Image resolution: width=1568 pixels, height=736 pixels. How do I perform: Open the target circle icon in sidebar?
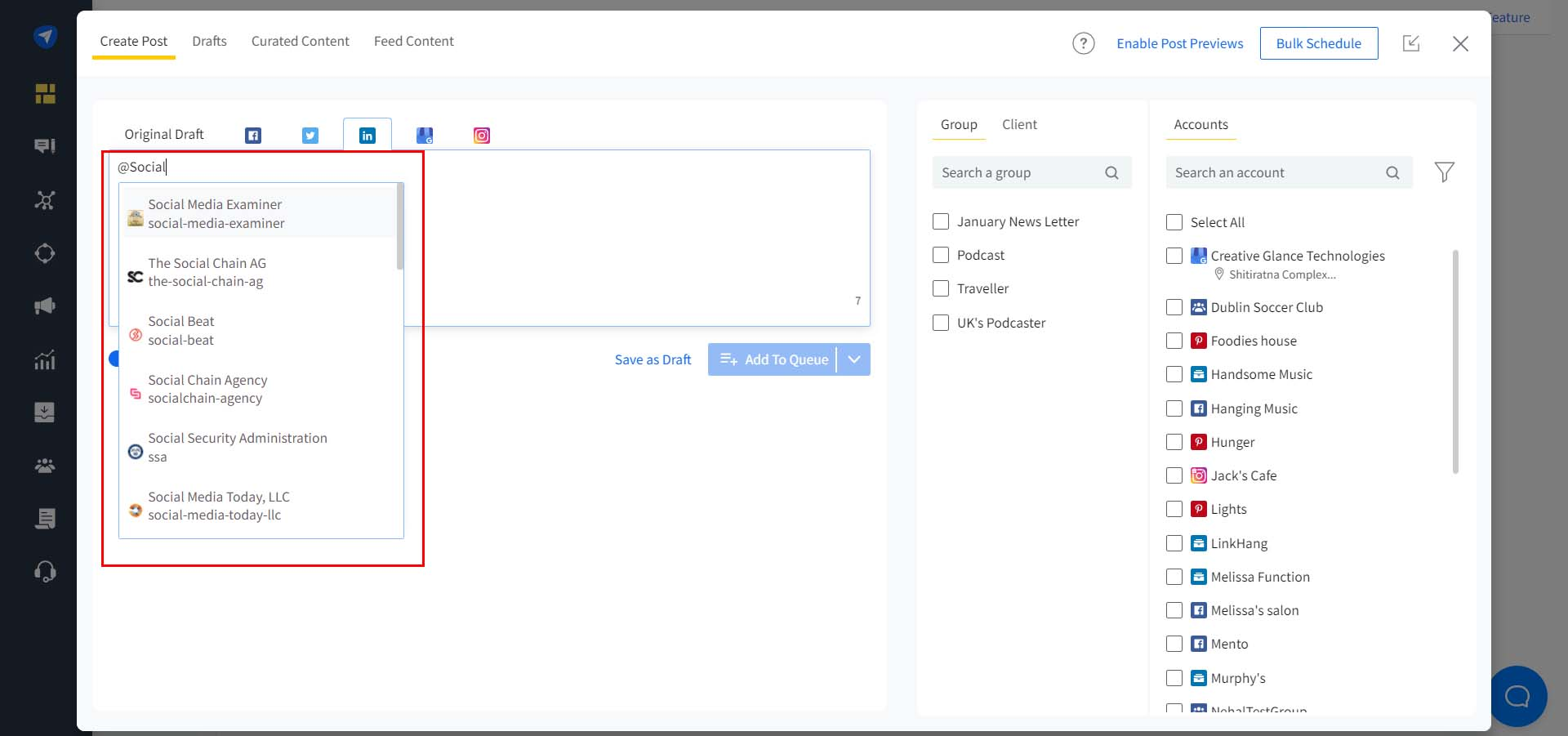tap(45, 253)
